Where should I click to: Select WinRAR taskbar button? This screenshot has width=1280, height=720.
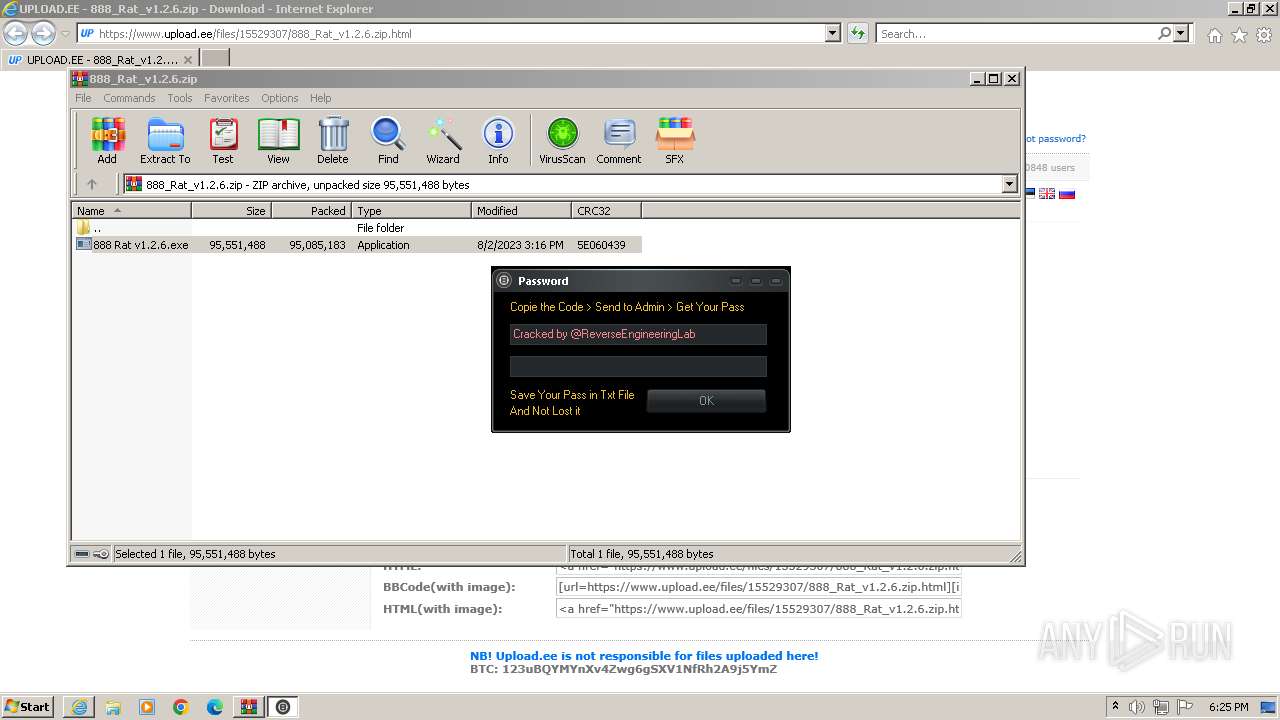[249, 707]
